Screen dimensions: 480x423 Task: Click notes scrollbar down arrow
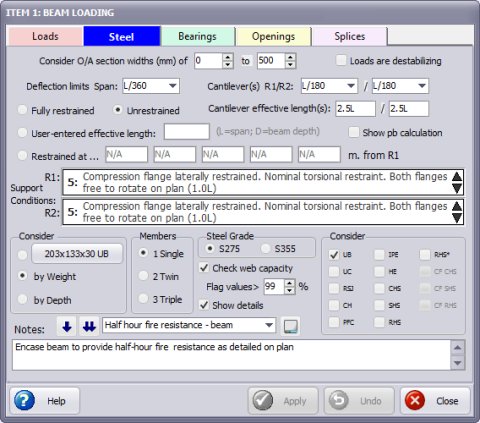(458, 363)
